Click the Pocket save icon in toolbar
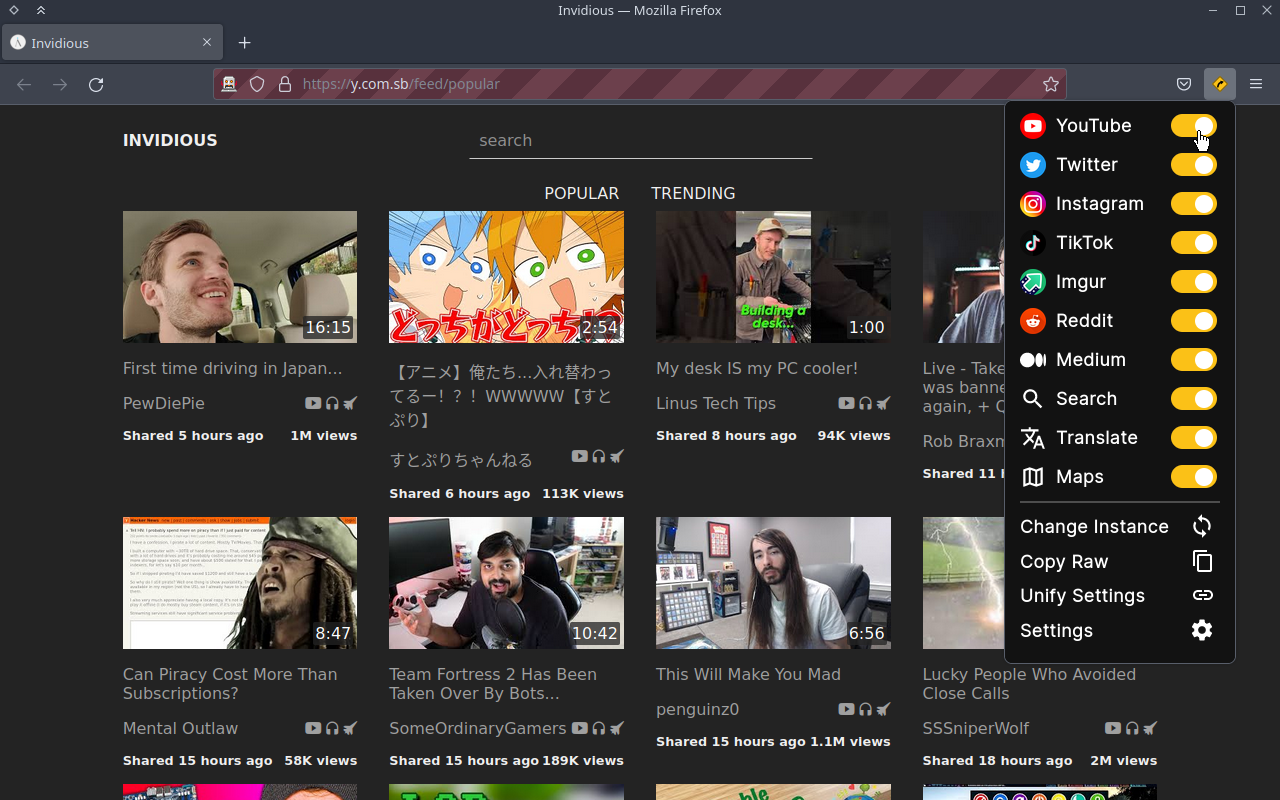This screenshot has width=1280, height=800. (x=1183, y=84)
